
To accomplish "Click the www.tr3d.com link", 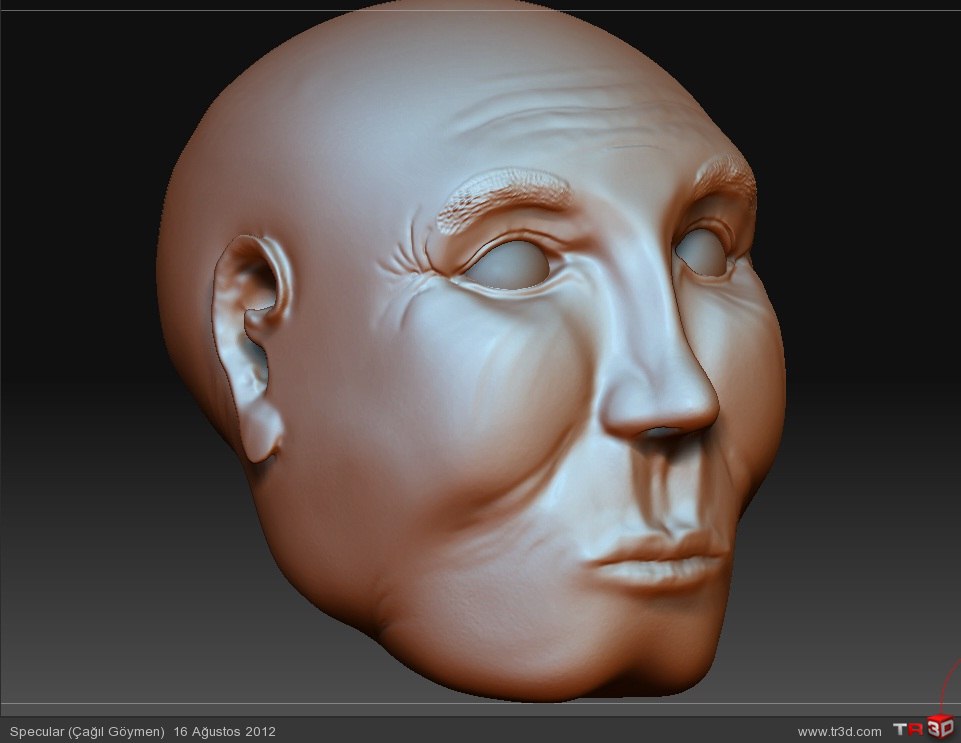I will [x=839, y=731].
